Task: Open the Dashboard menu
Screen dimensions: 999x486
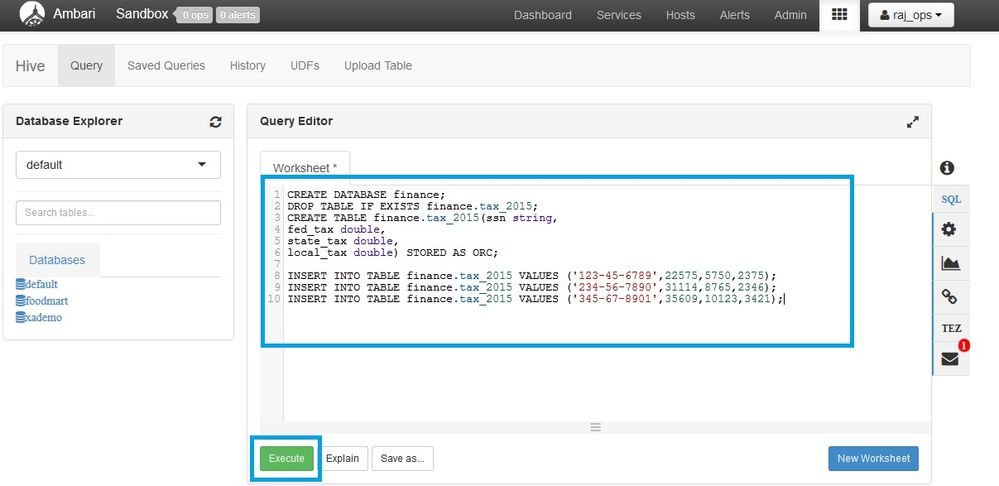Action: pyautogui.click(x=543, y=15)
